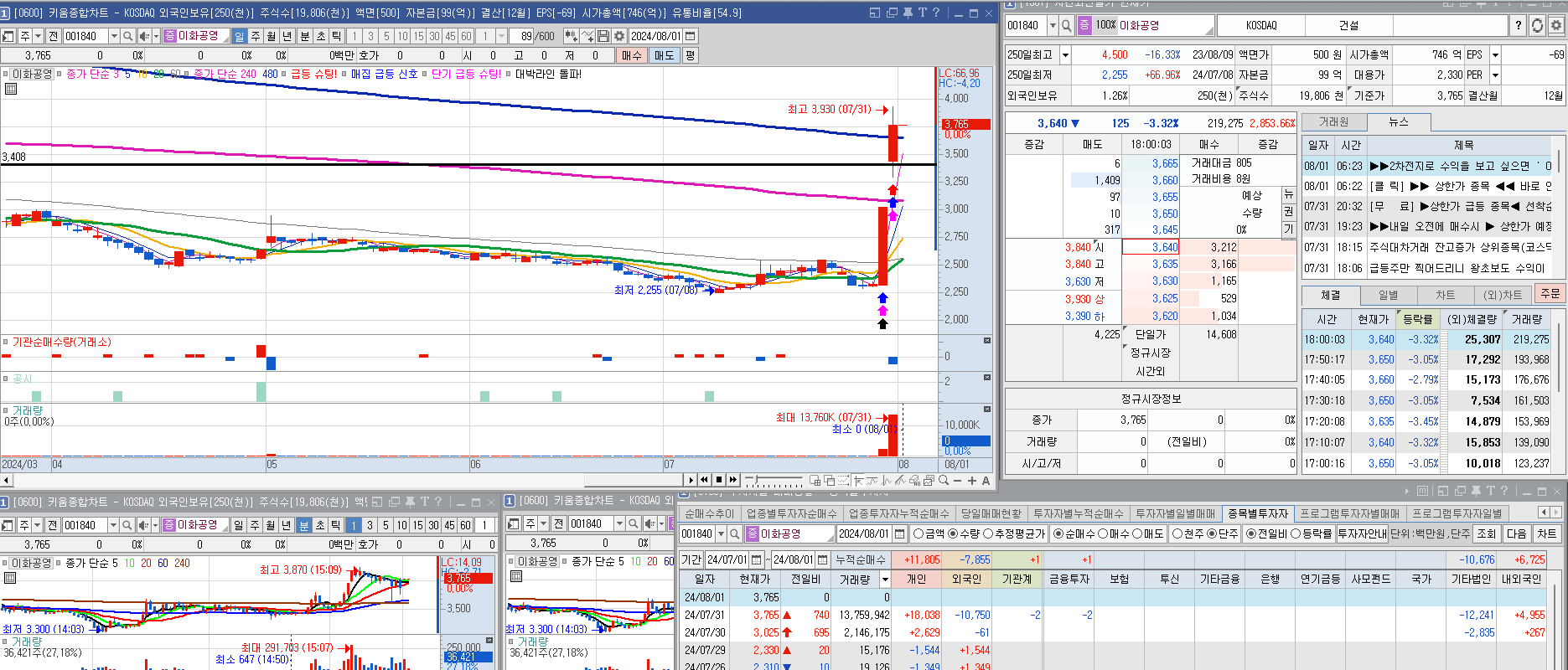This screenshot has width=1568, height=670.
Task: Click the text 'A' tool under main chart
Action: [x=986, y=481]
